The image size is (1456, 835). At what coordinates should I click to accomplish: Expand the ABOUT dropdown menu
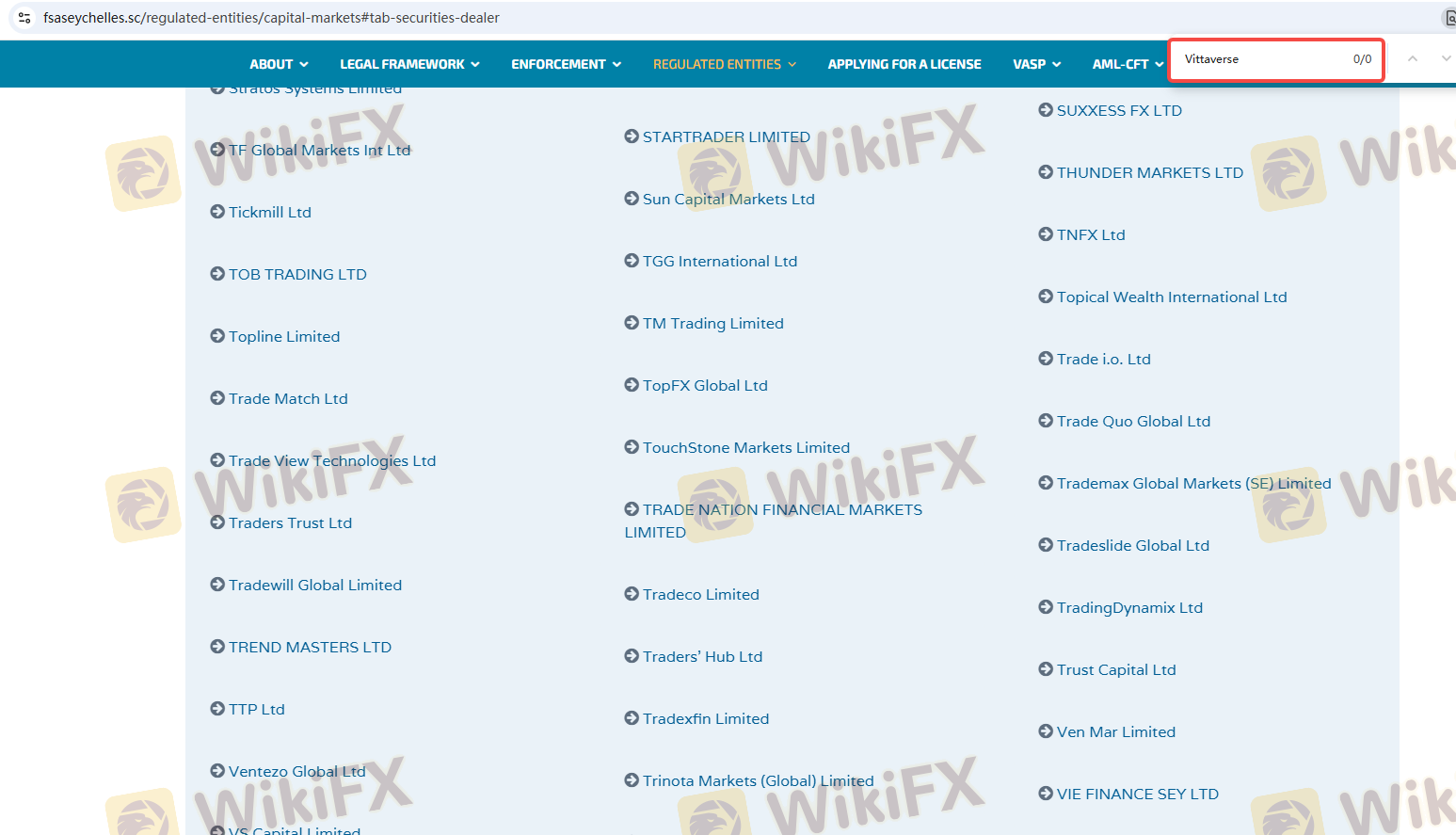point(279,64)
